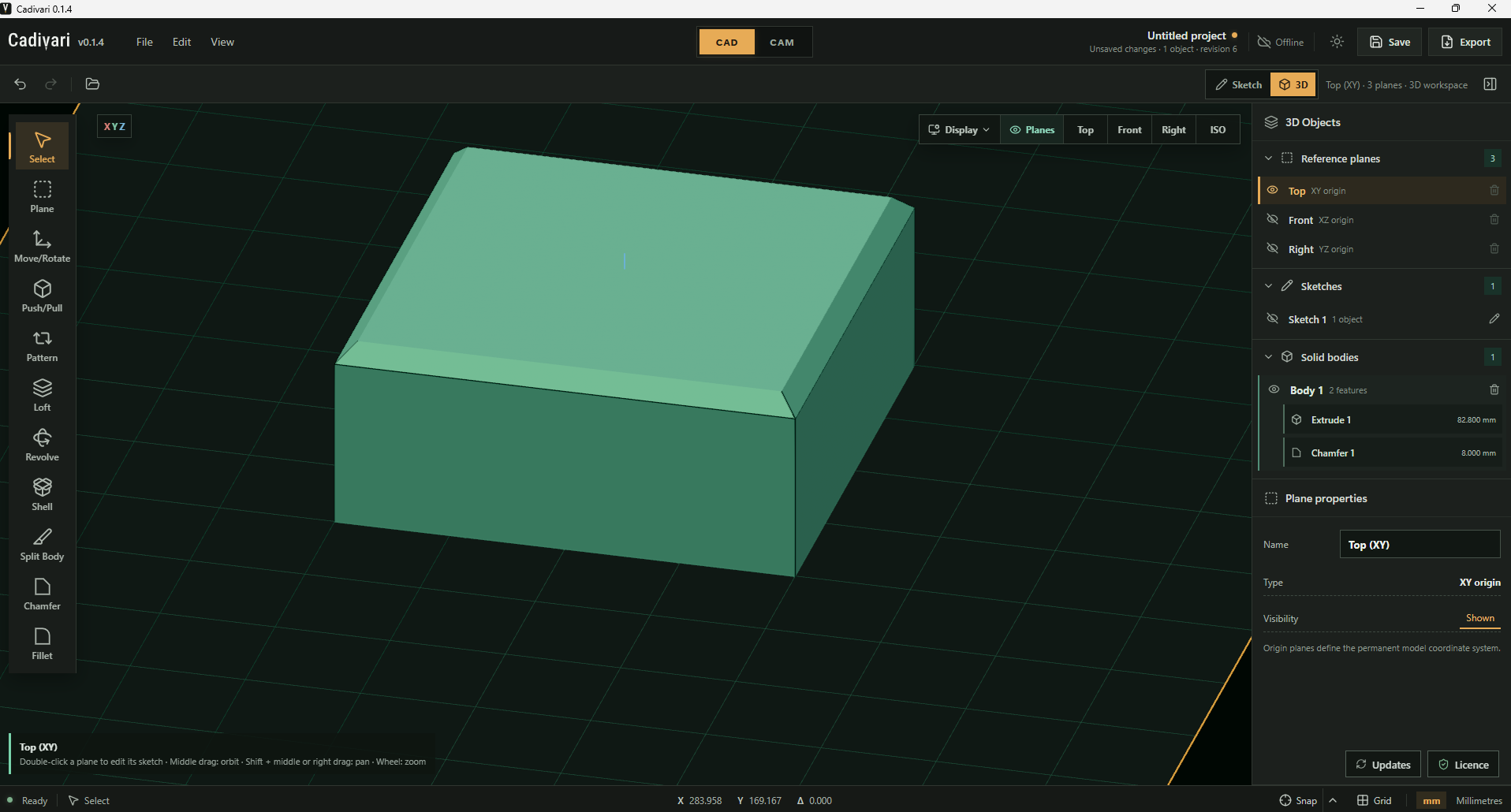Image resolution: width=1511 pixels, height=812 pixels.
Task: Collapse the right side panel
Action: click(x=1490, y=84)
